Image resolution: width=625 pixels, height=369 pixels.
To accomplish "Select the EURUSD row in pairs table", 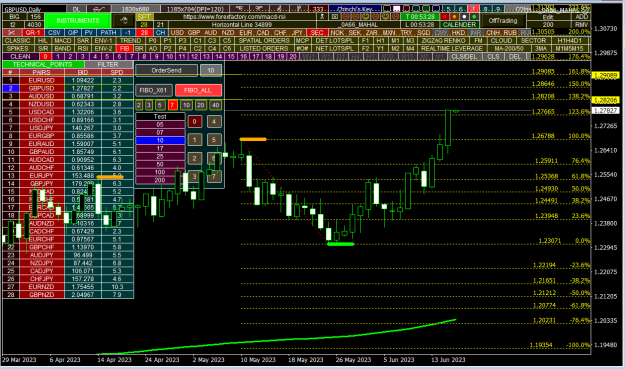I will pyautogui.click(x=68, y=80).
